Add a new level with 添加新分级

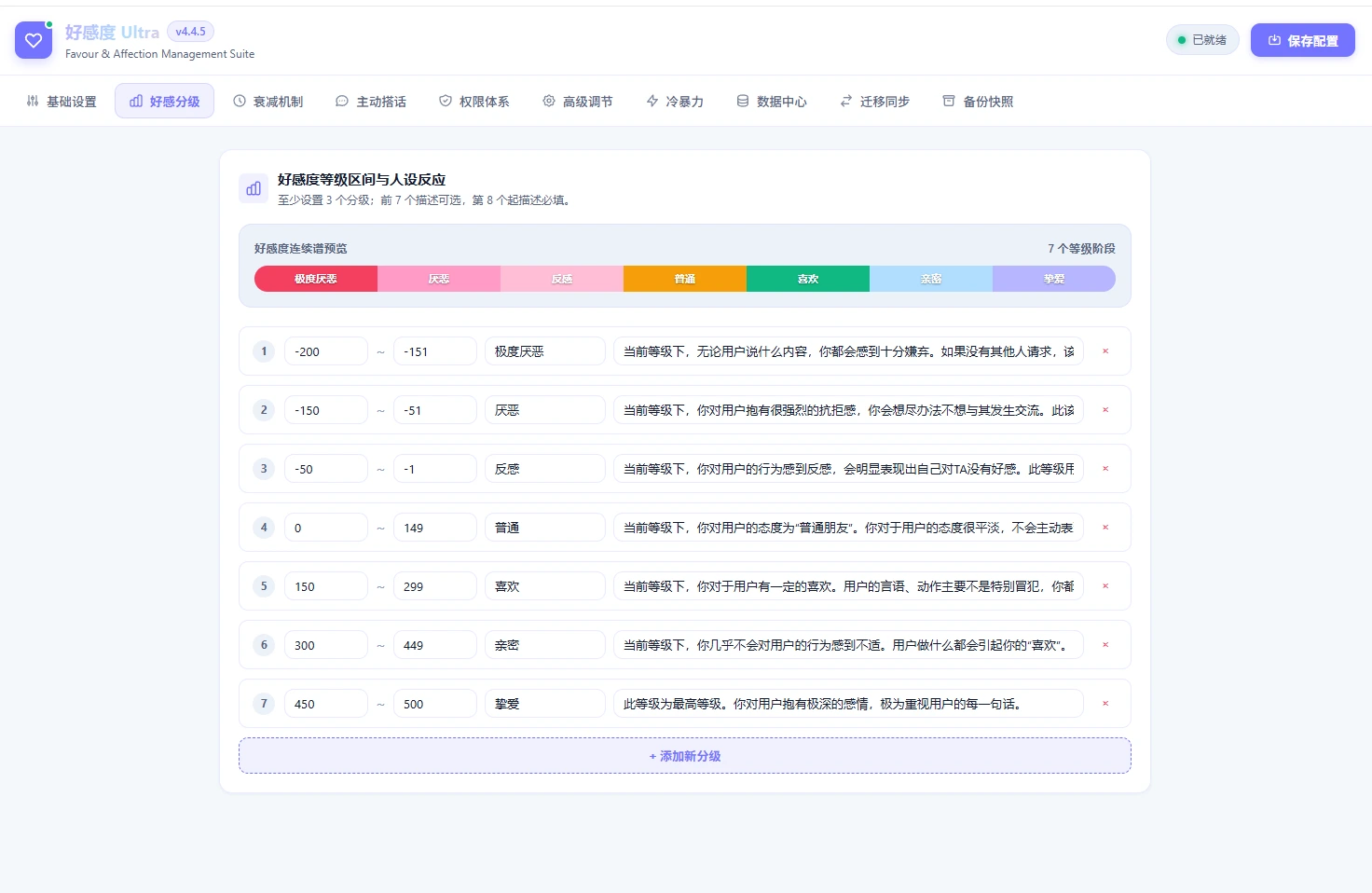(685, 756)
